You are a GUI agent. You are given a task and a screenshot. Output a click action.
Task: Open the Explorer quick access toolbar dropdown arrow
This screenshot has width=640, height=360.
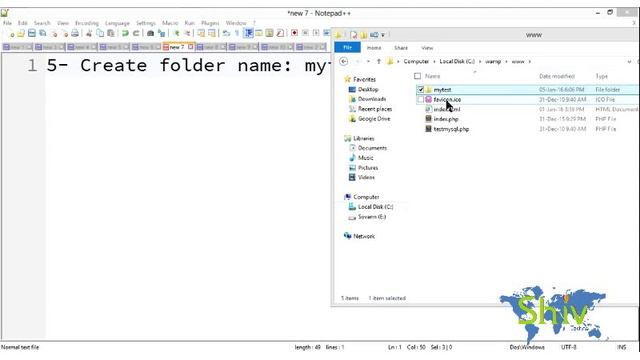383,36
